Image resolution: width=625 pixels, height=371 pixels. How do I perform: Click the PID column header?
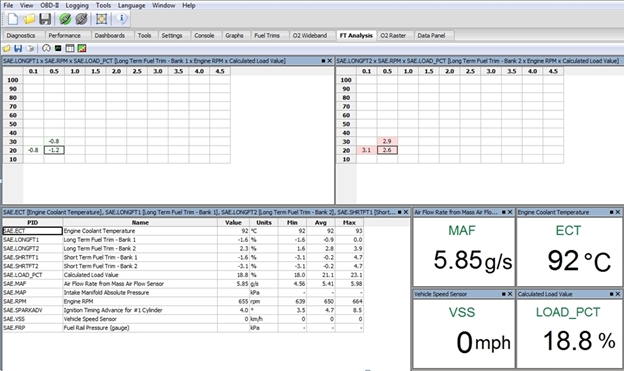tap(33, 222)
